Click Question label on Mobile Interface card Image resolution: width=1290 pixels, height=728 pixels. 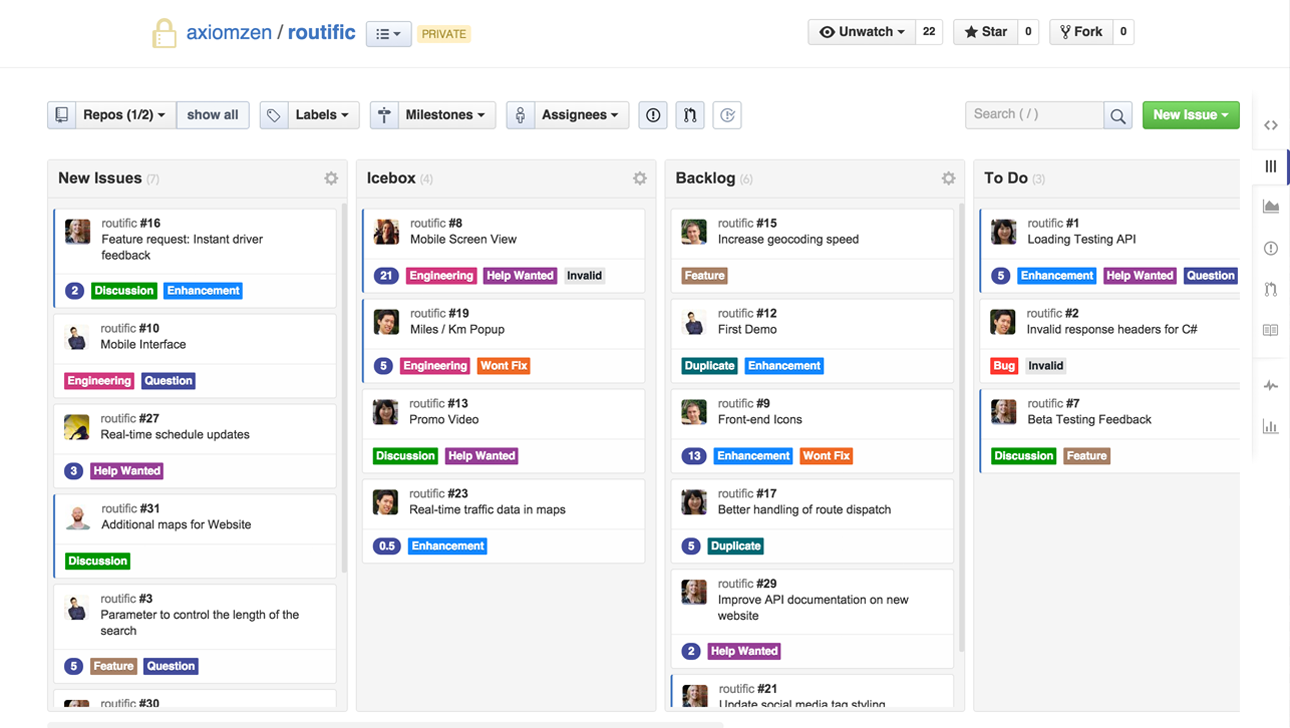168,381
